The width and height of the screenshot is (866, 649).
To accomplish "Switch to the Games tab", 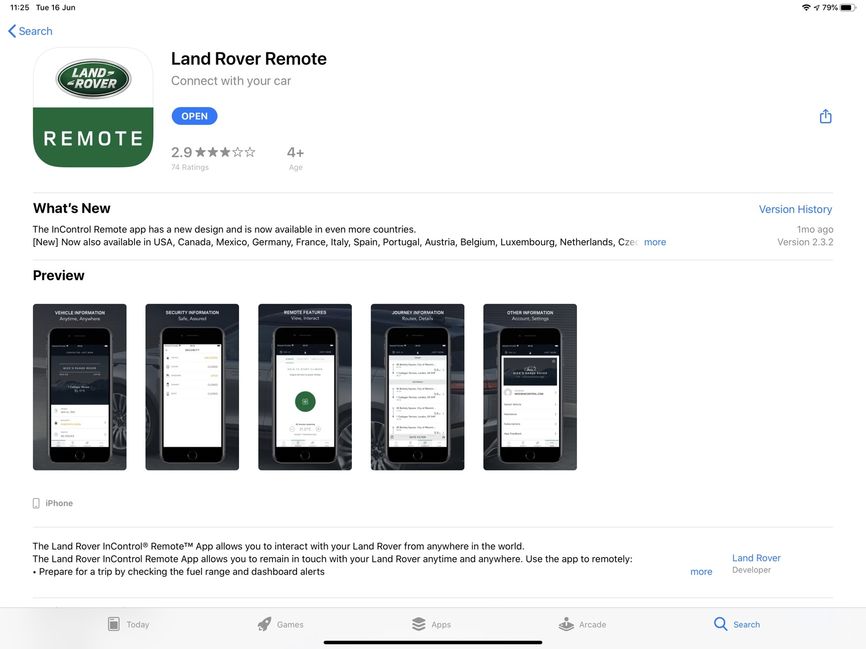I will (281, 624).
